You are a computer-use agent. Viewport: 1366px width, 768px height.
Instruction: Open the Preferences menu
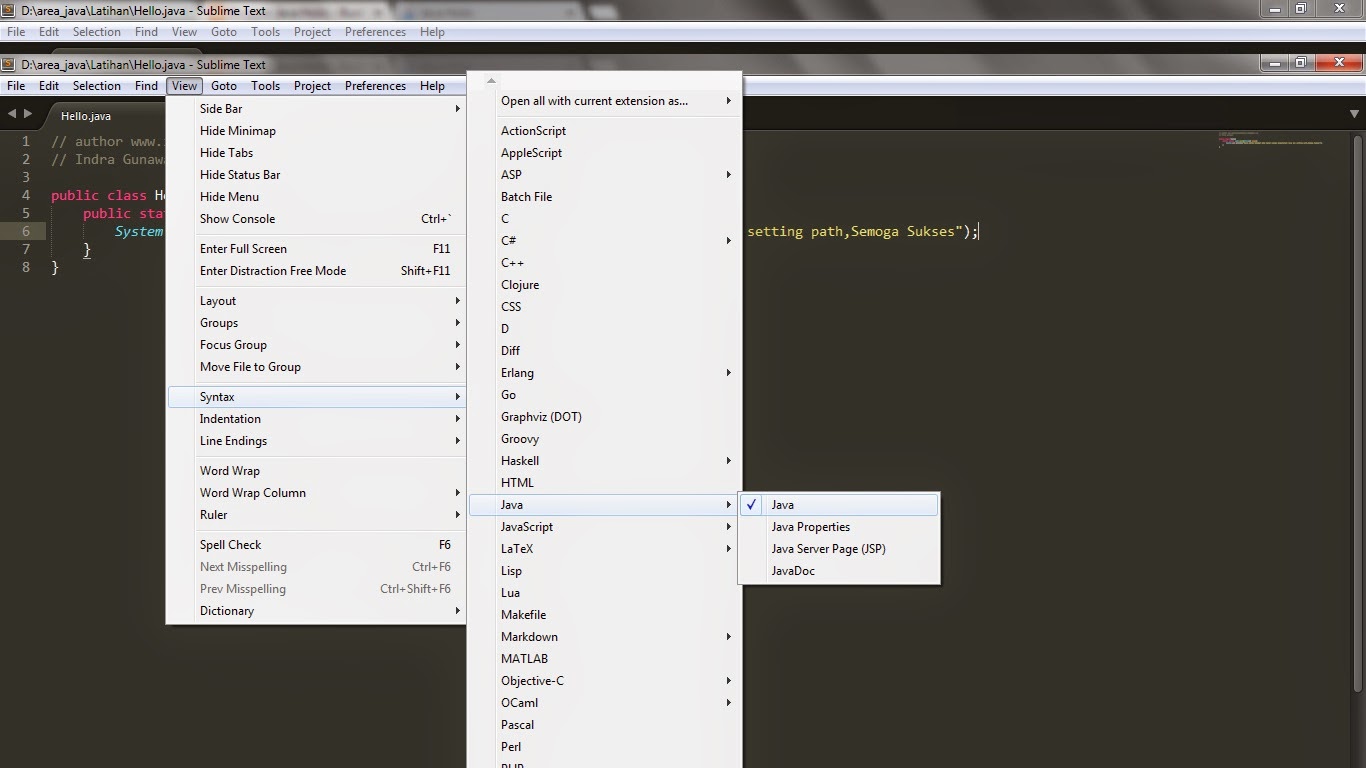(375, 85)
